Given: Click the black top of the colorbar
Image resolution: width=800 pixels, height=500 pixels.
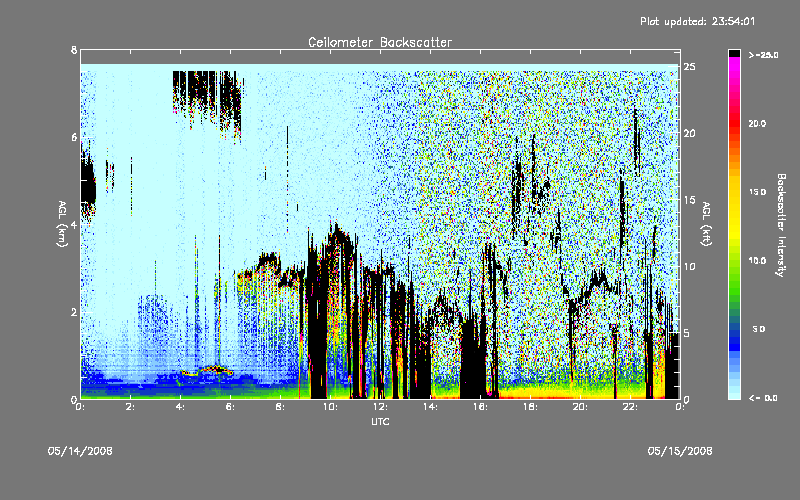Looking at the screenshot, I should coord(734,53).
